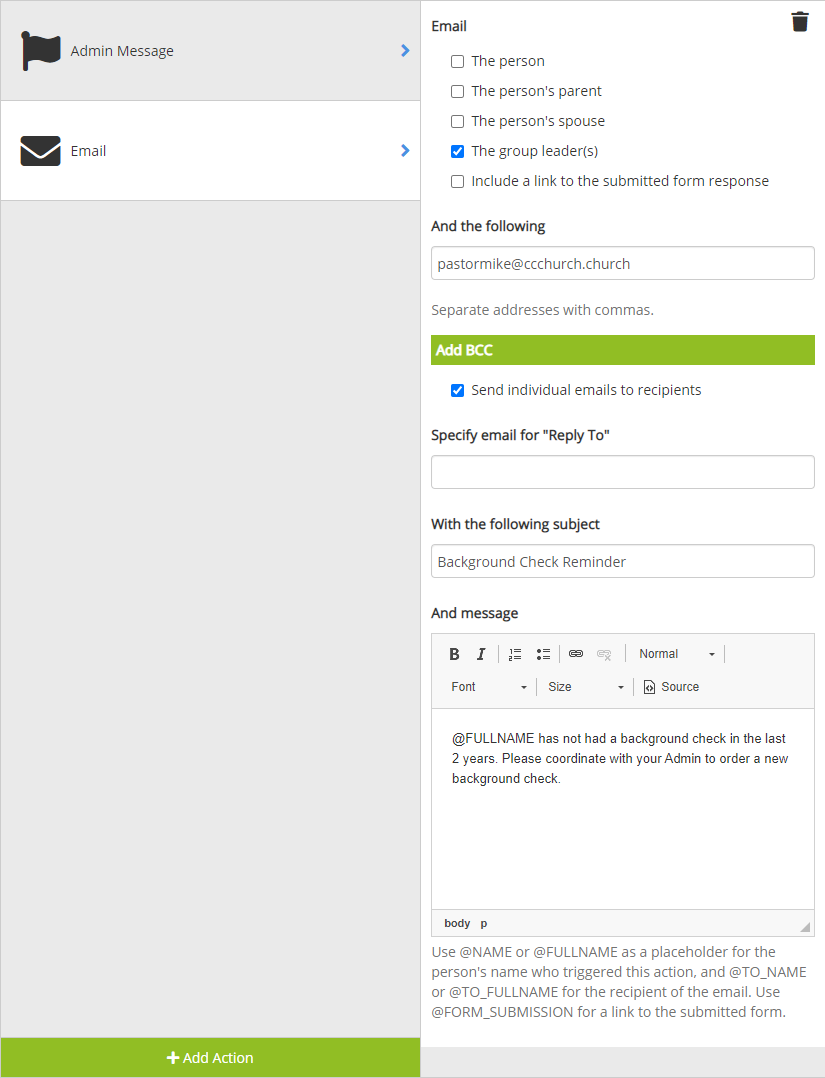825x1078 pixels.
Task: Check 'The person' email recipient box
Action: click(x=458, y=61)
